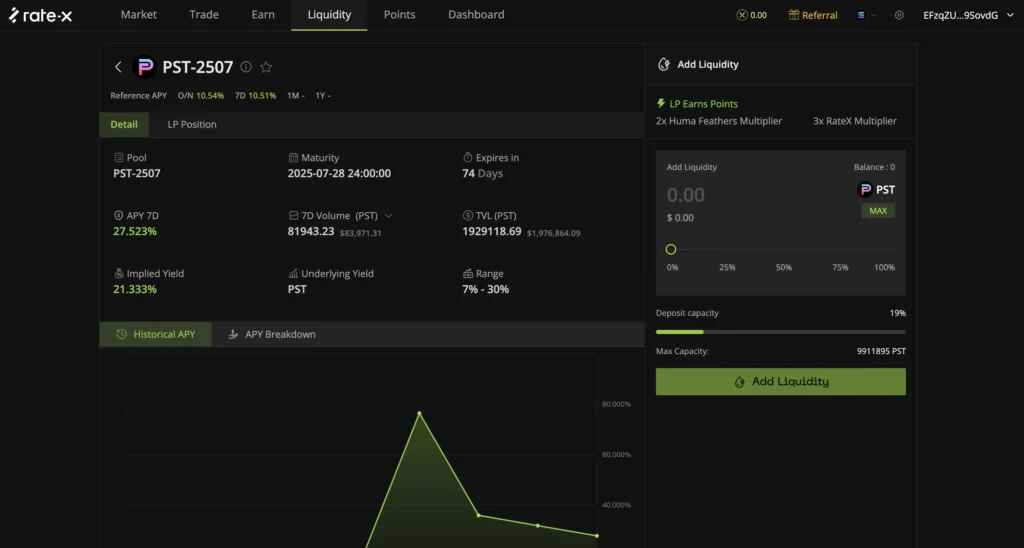Click the Maturity calendar icon
Screen dimensions: 1024x548
pyautogui.click(x=293, y=157)
